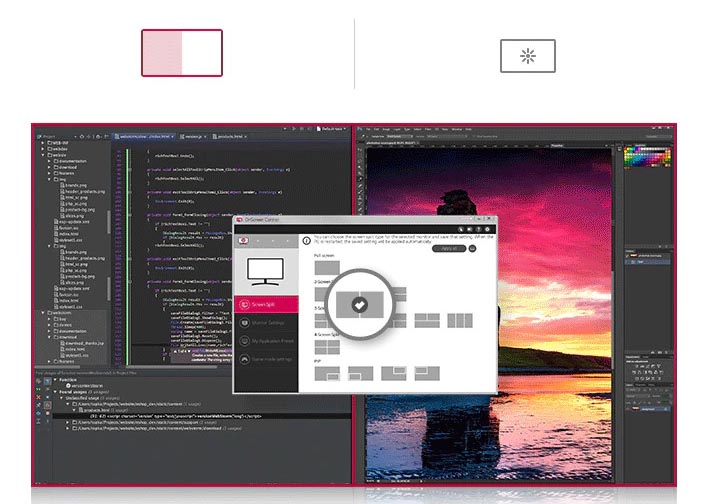Click the Game mode settings gamepad icon
The height and width of the screenshot is (504, 713).
pyautogui.click(x=244, y=359)
